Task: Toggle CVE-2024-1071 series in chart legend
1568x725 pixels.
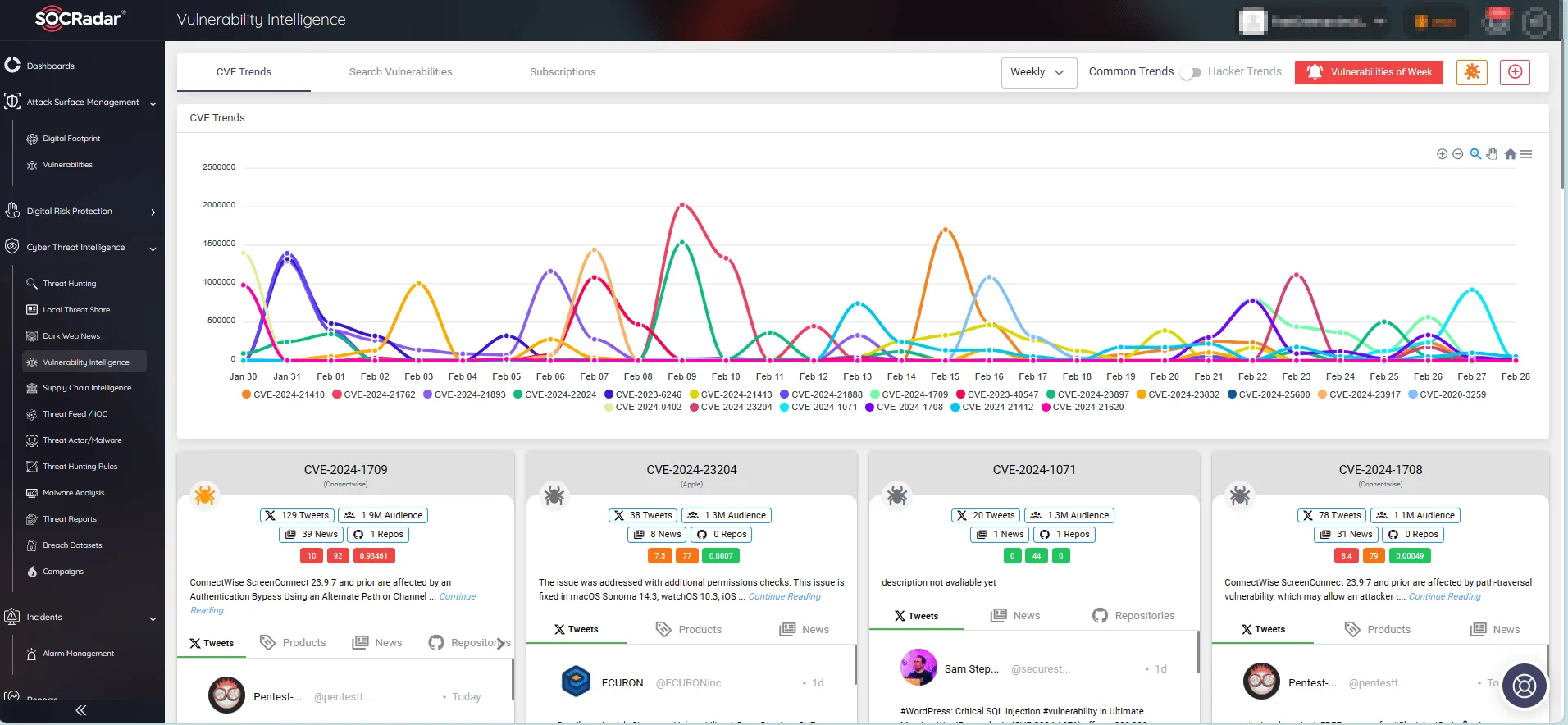Action: tap(818, 407)
